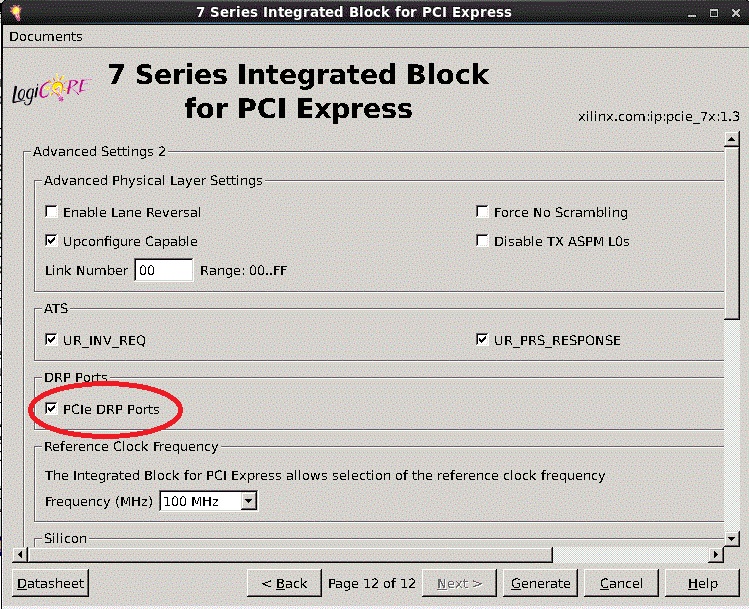Toggle UR_PRS_RESPONSE checkbox

[483, 340]
